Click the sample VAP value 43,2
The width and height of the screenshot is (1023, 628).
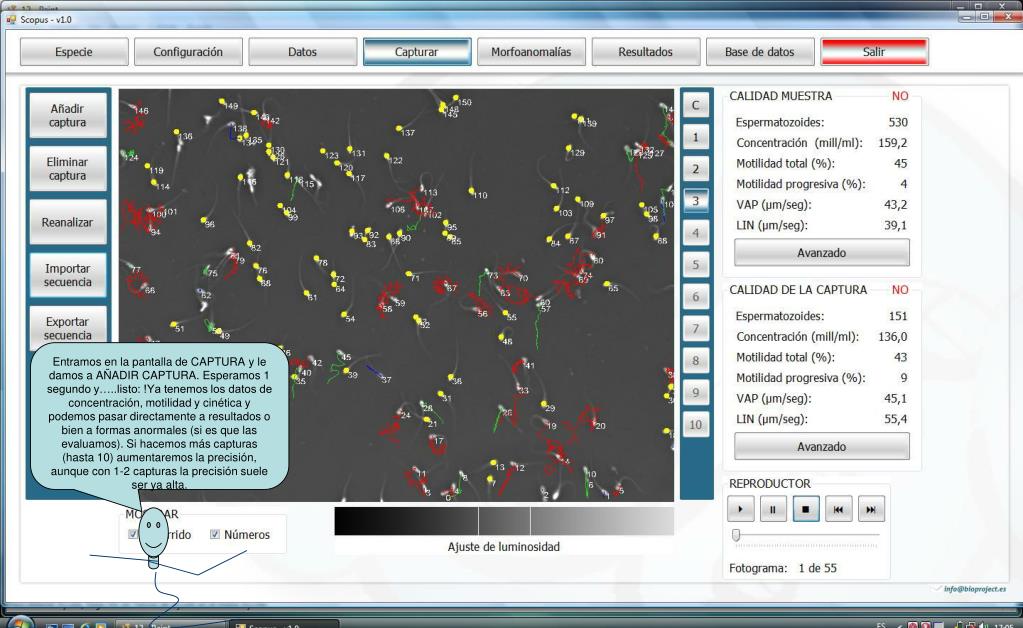click(x=895, y=205)
